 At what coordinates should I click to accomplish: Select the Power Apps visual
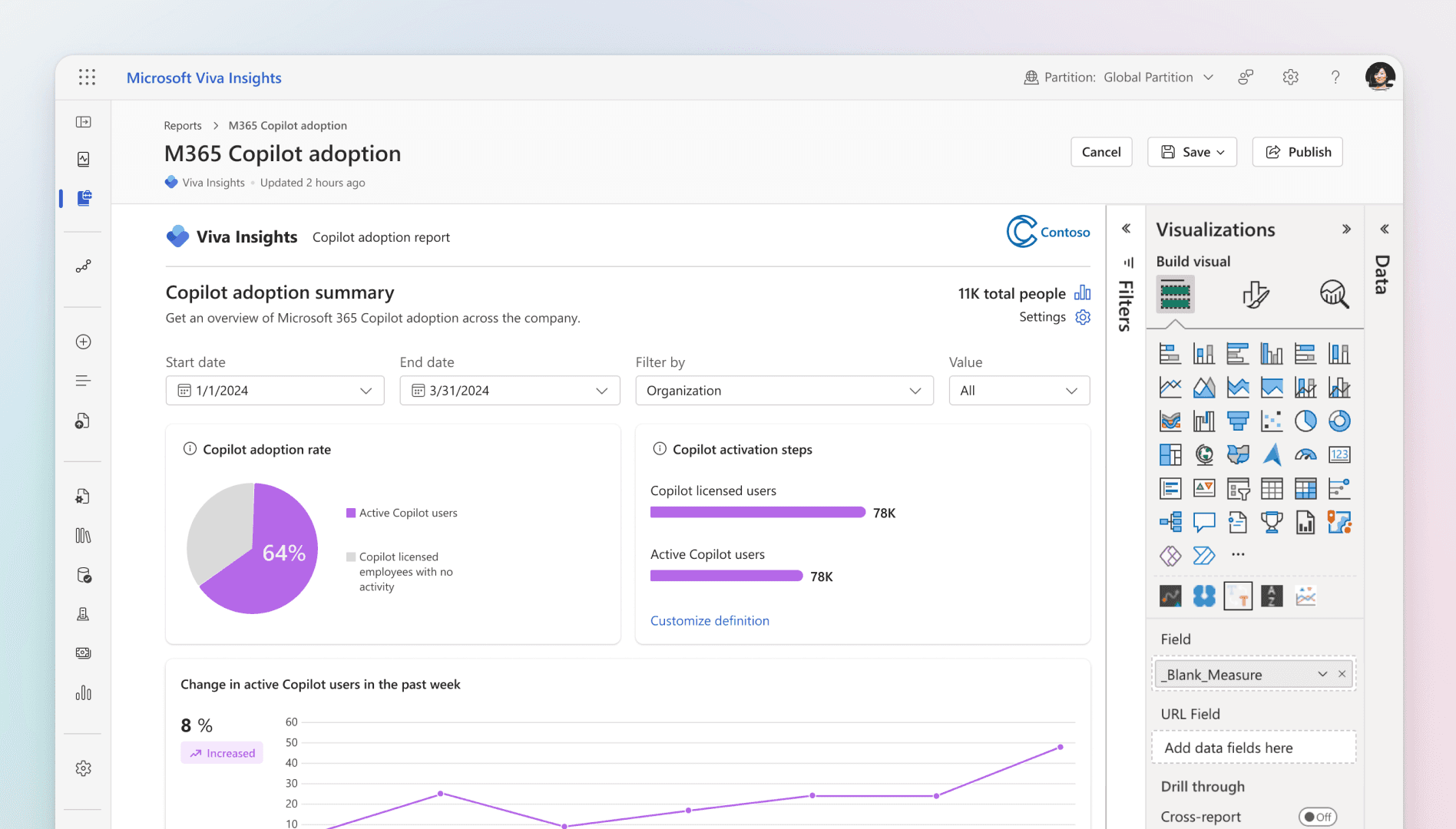[x=1170, y=555]
